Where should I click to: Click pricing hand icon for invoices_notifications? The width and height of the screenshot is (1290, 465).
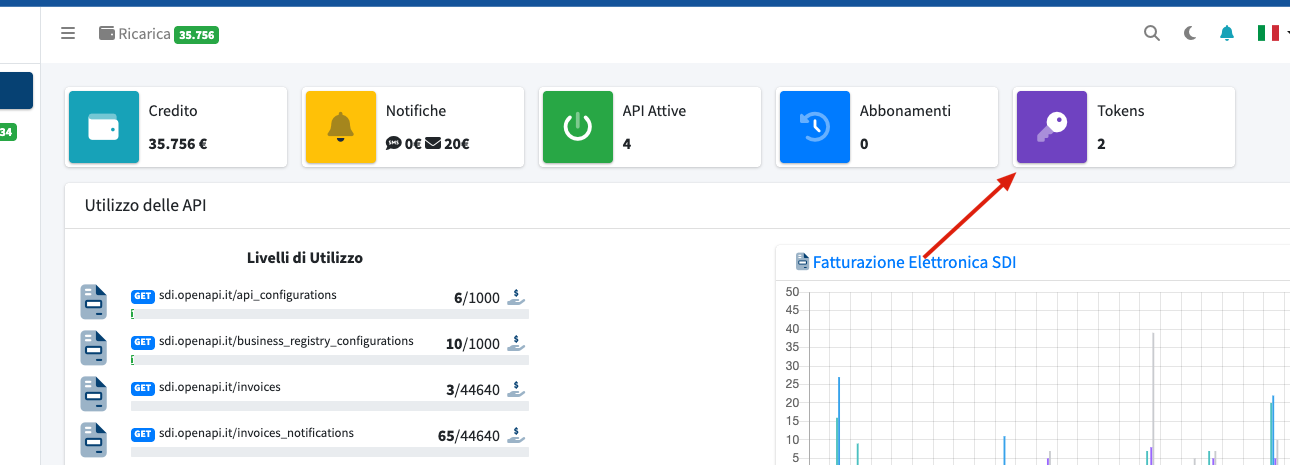point(516,435)
